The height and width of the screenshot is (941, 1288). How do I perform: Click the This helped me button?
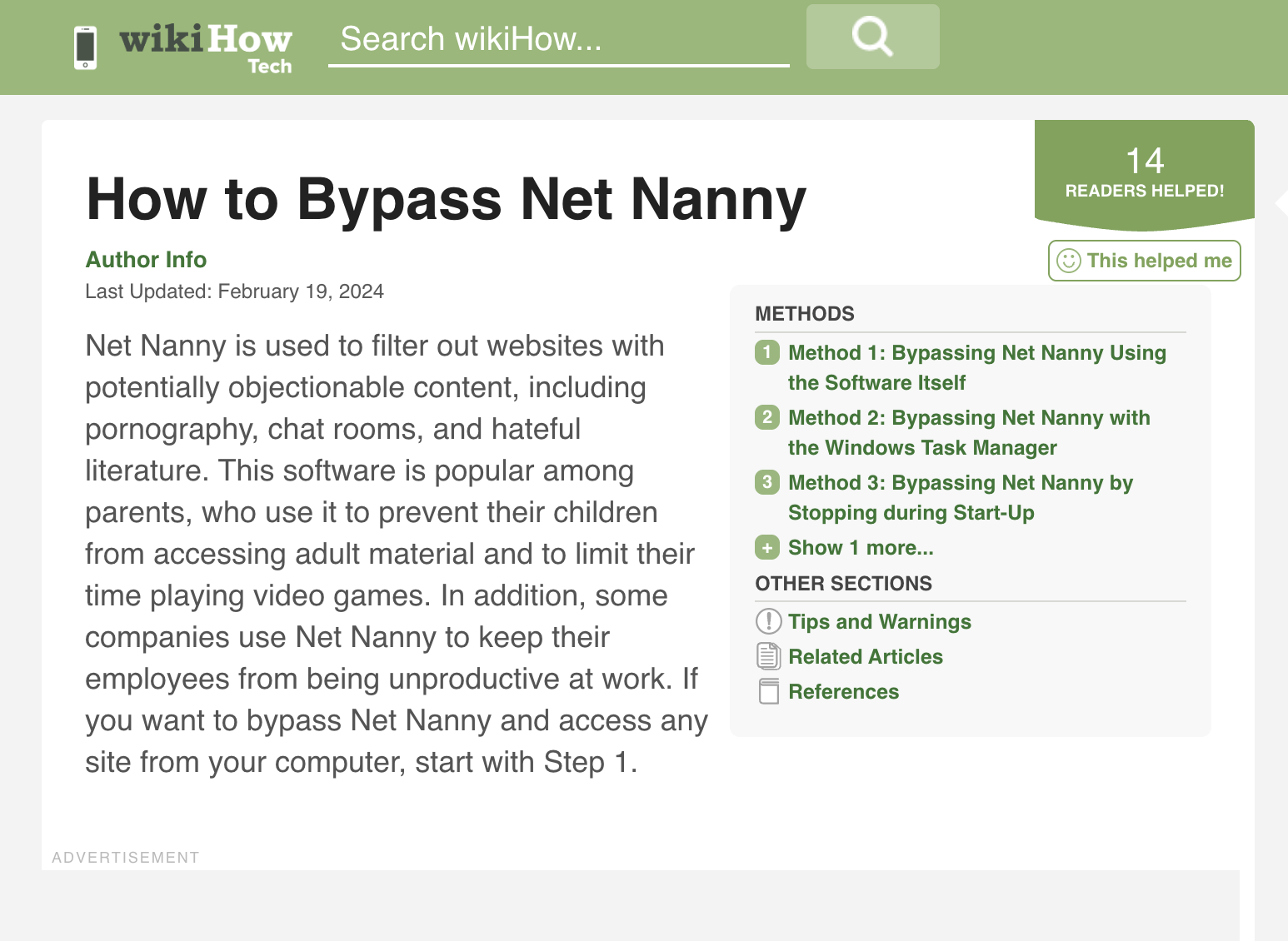point(1144,261)
